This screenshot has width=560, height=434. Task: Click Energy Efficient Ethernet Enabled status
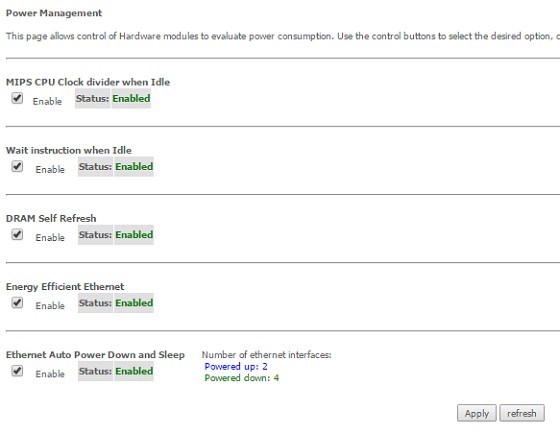[134, 303]
